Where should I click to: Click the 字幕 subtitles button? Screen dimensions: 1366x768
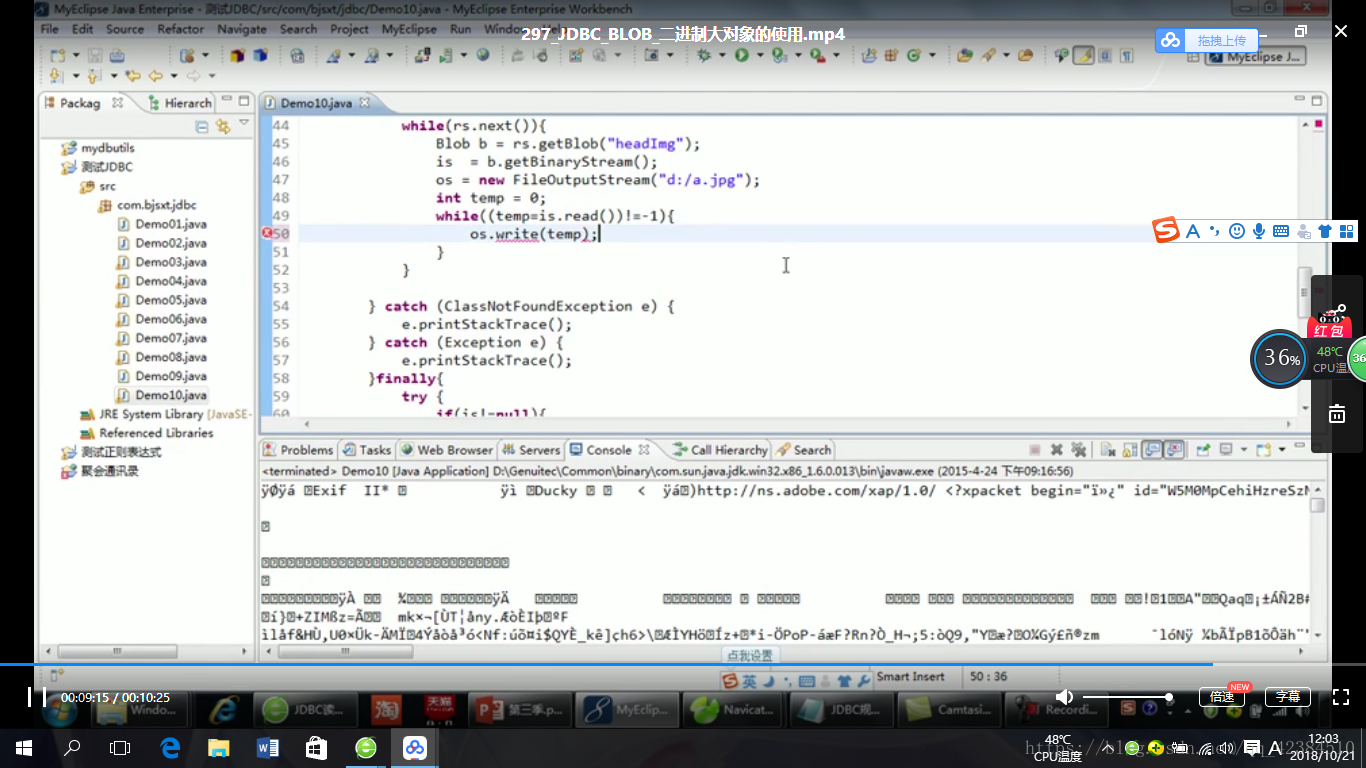1288,696
